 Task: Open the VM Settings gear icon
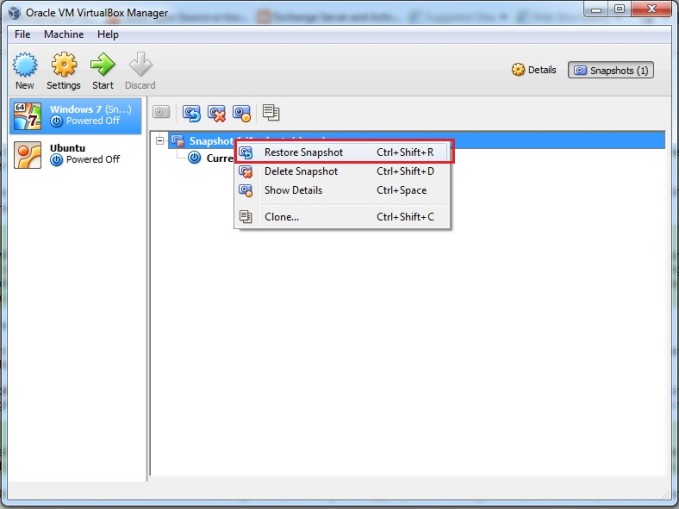64,65
